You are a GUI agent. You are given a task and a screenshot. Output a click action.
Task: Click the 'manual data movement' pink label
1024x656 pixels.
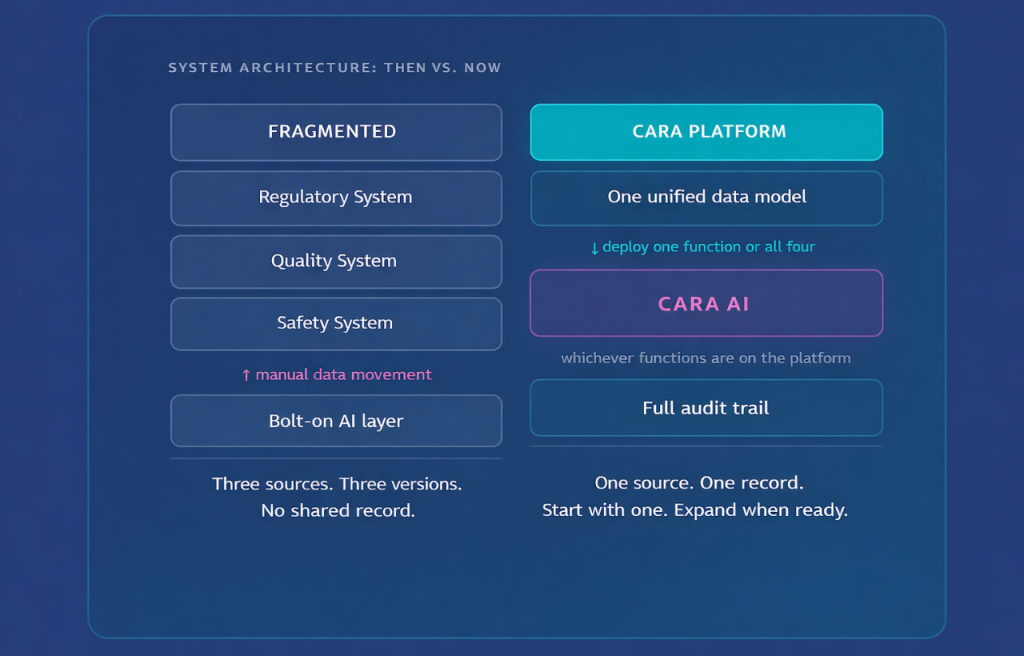coord(343,375)
